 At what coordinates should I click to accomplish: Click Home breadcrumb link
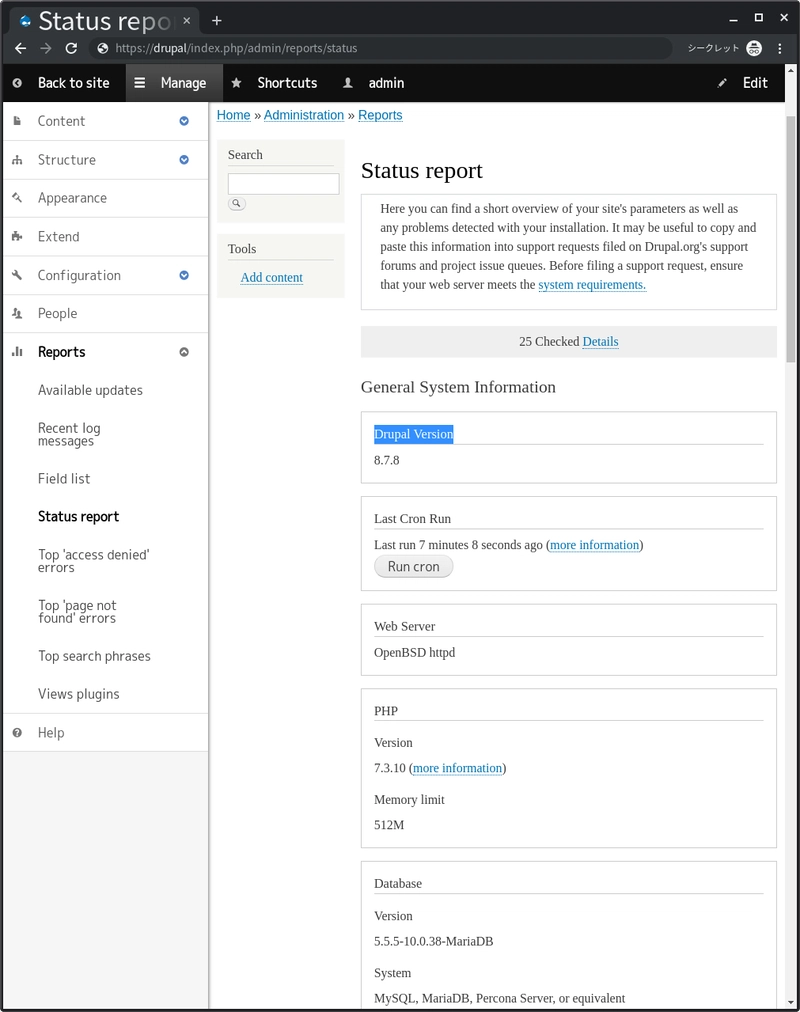click(x=234, y=115)
